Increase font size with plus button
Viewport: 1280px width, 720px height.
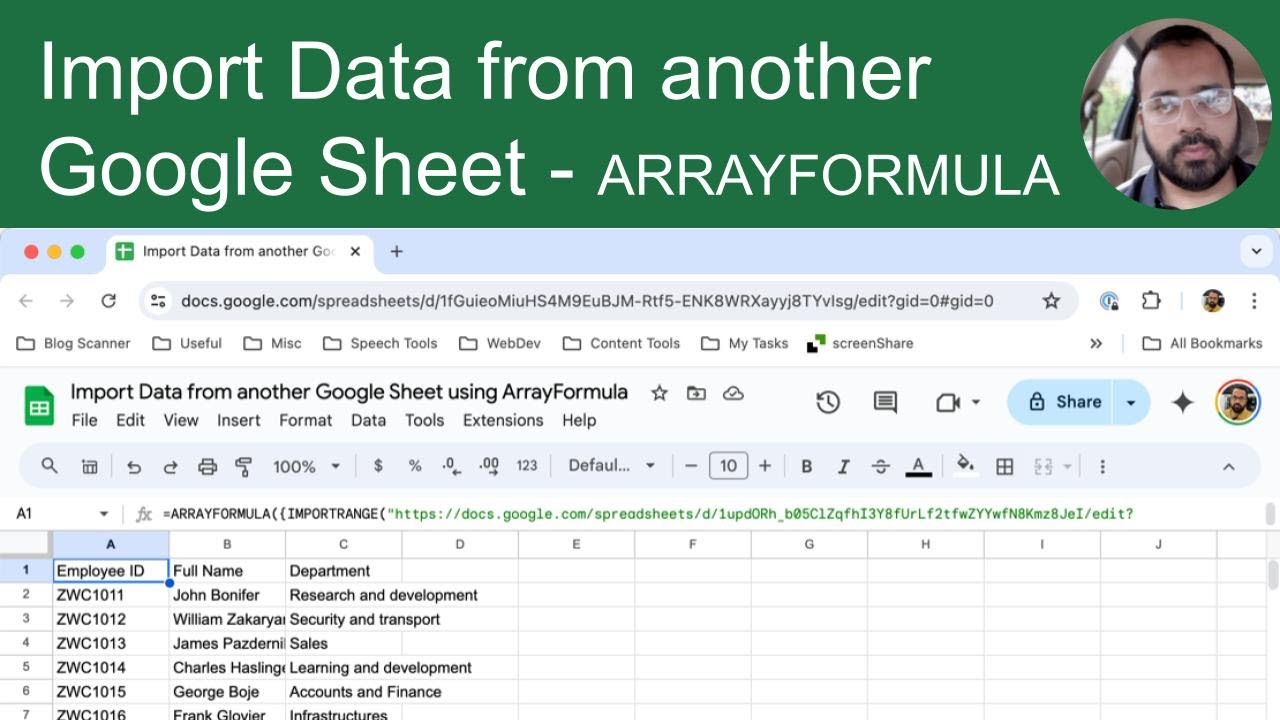point(765,466)
